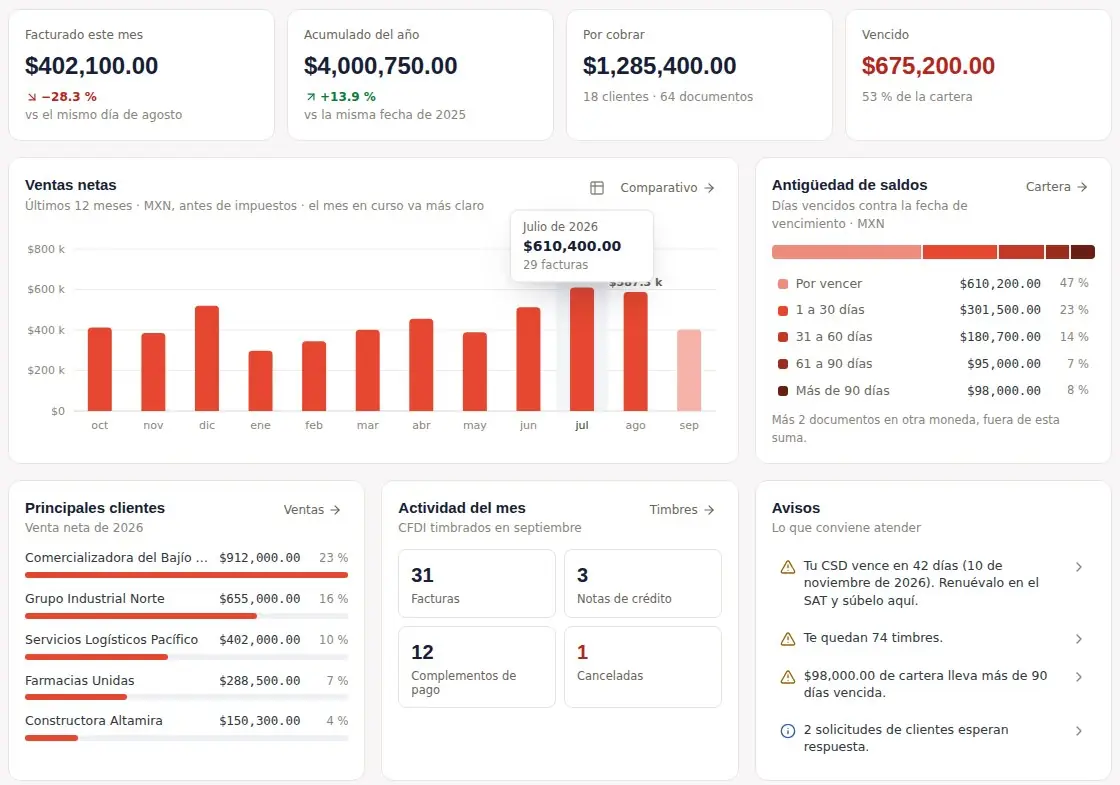Click the '18 clientes · 64 documentos' text
This screenshot has height=785, width=1120.
[x=668, y=96]
